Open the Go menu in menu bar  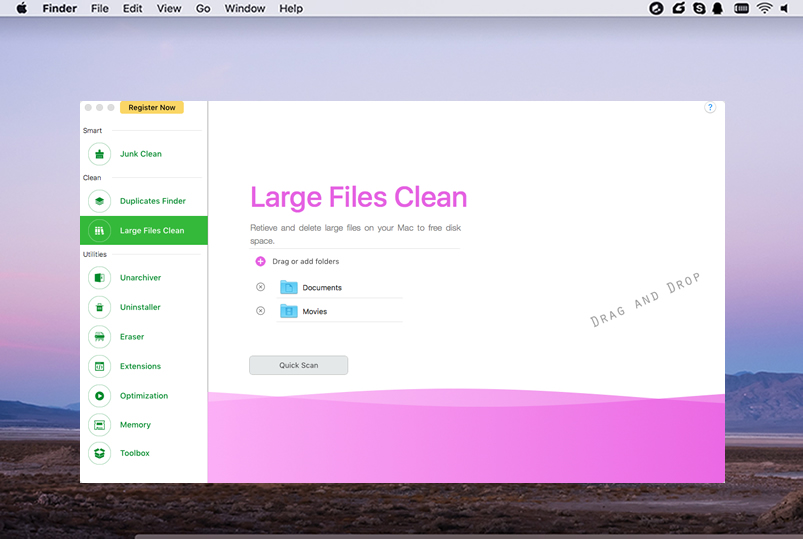coord(203,8)
